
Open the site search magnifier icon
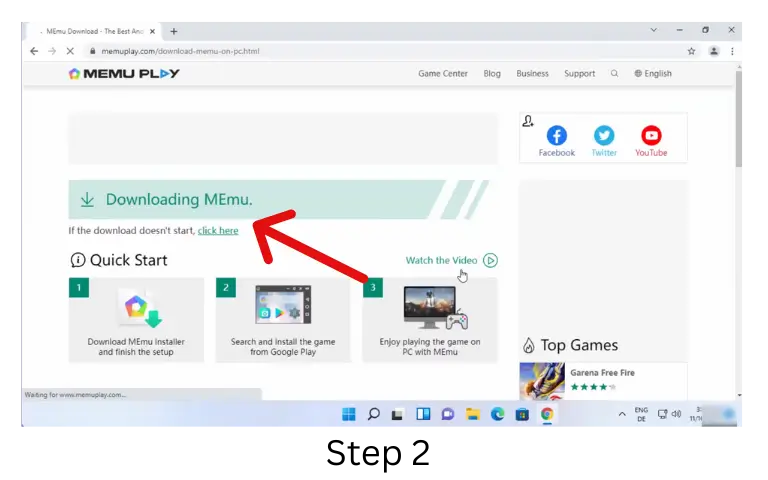pyautogui.click(x=614, y=73)
